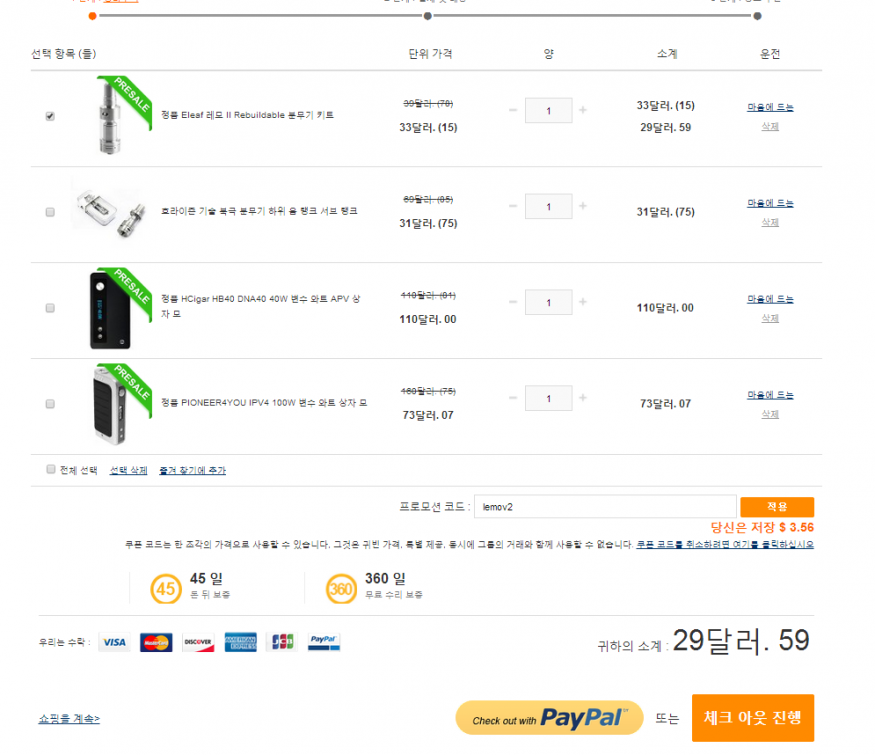Click the American Express card icon
This screenshot has height=755, width=875.
point(240,642)
